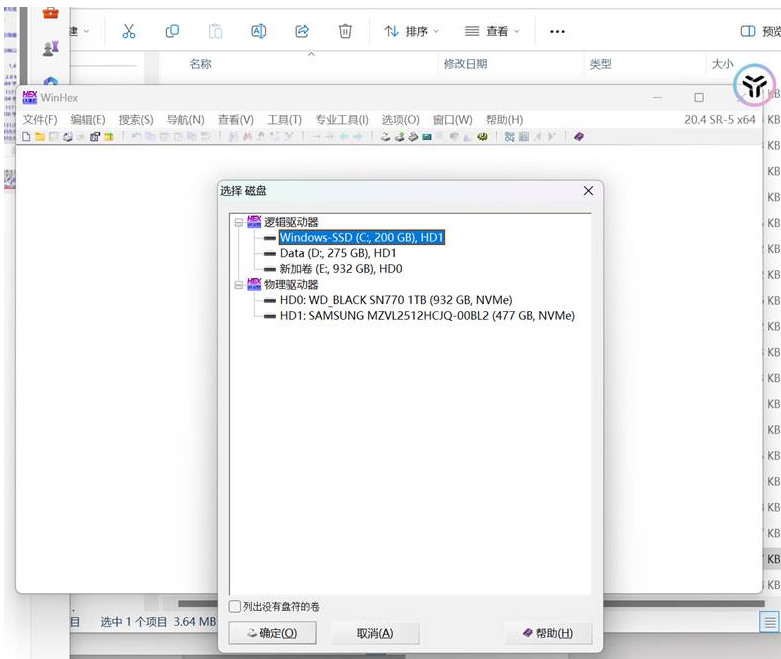Toggle the 预览 preview pane button
Viewport: 781px width, 659px height.
point(761,31)
